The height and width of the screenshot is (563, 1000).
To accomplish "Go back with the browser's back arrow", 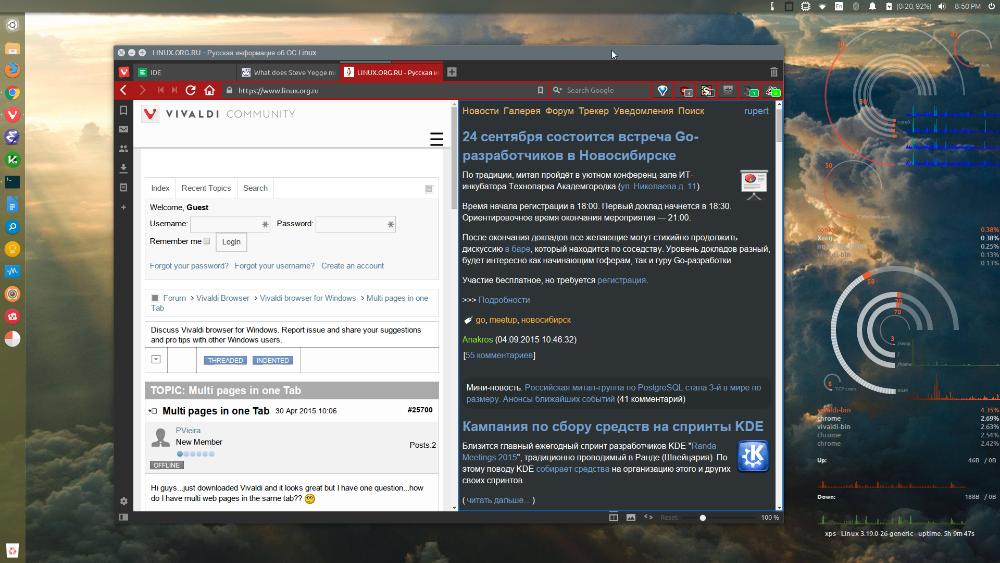I will pyautogui.click(x=124, y=91).
